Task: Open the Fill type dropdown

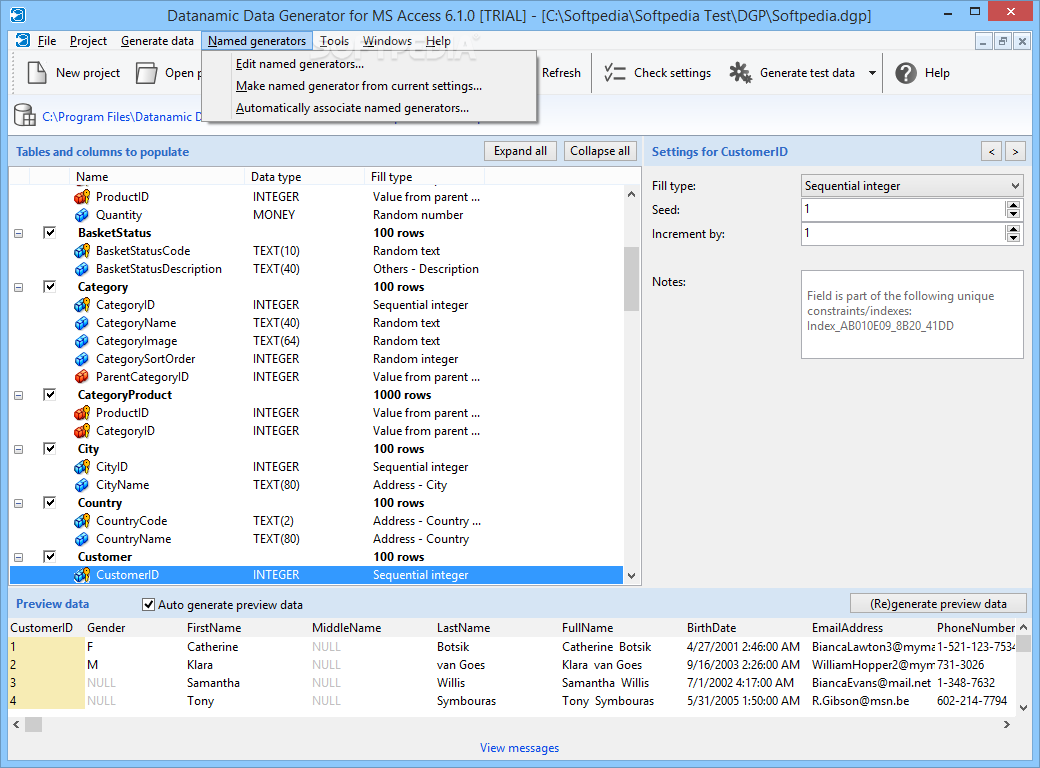Action: 912,186
